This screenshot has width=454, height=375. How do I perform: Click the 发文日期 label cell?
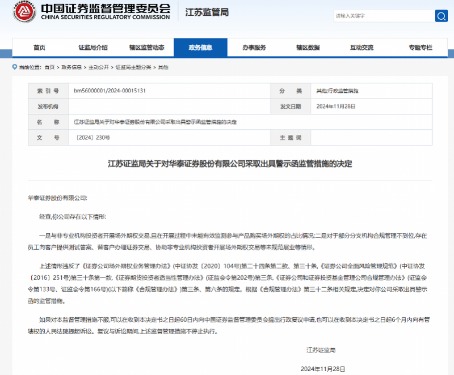(x=290, y=106)
